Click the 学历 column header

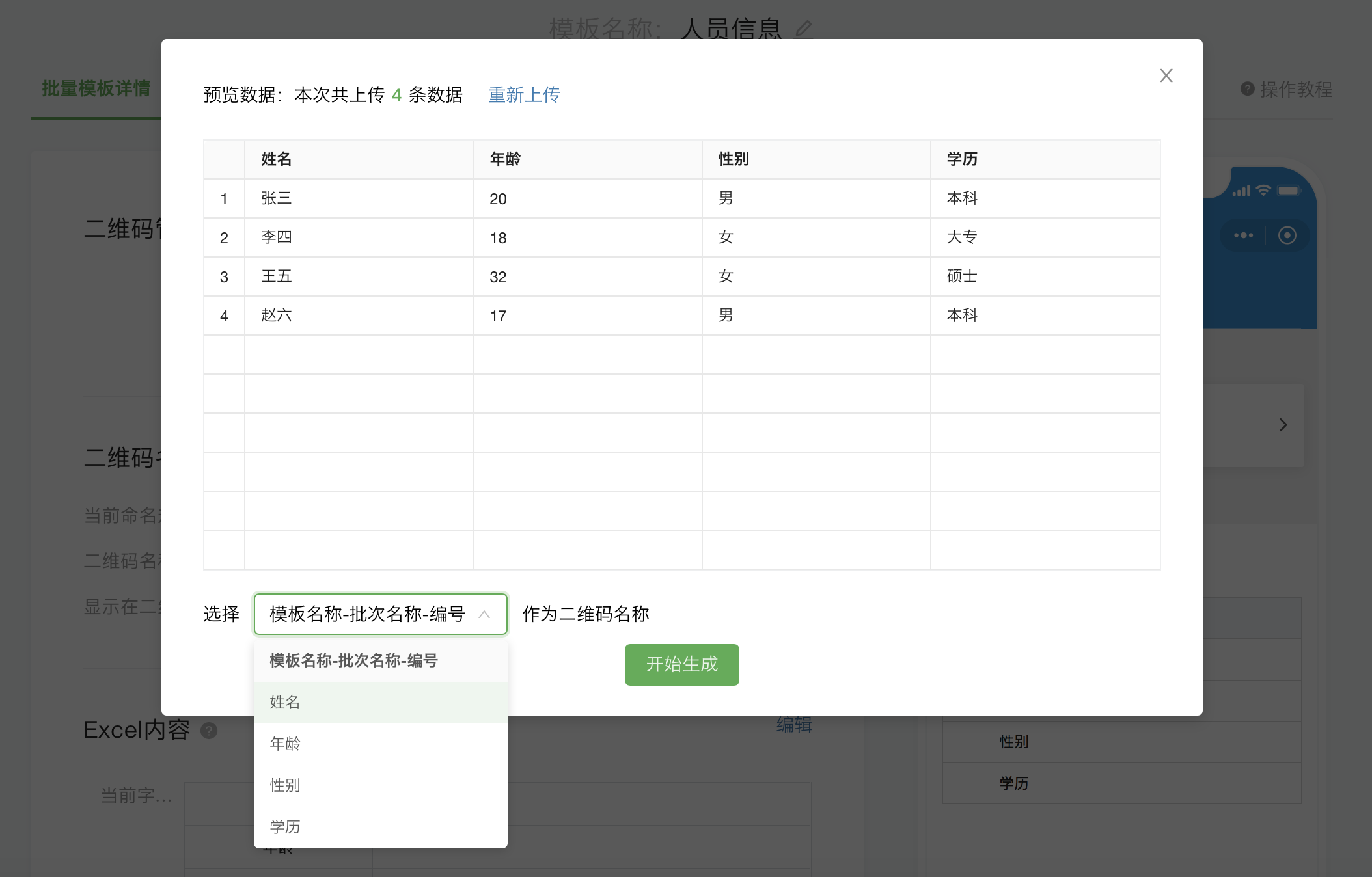pyautogui.click(x=1045, y=159)
